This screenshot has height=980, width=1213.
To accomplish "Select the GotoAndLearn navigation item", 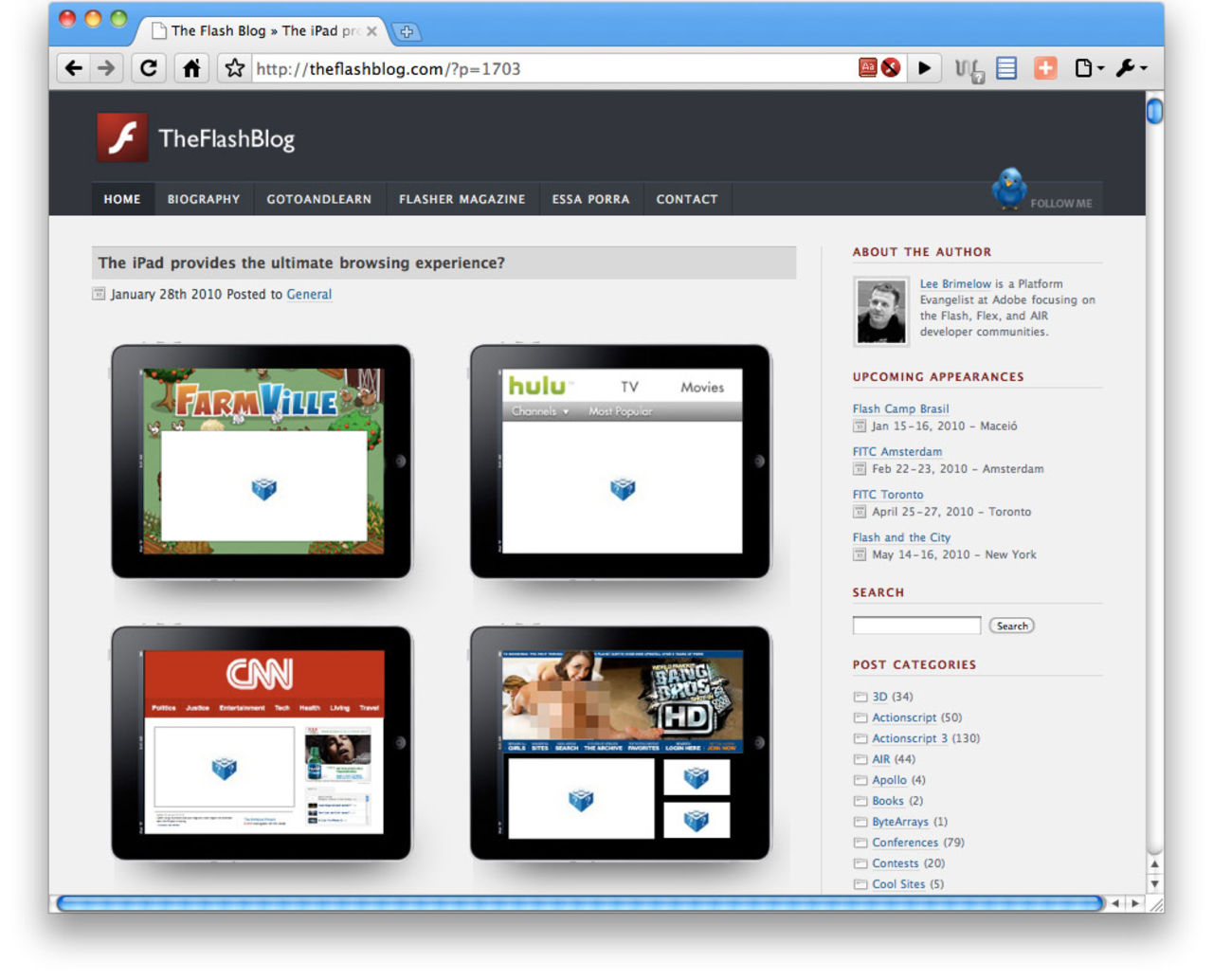I will coord(318,199).
